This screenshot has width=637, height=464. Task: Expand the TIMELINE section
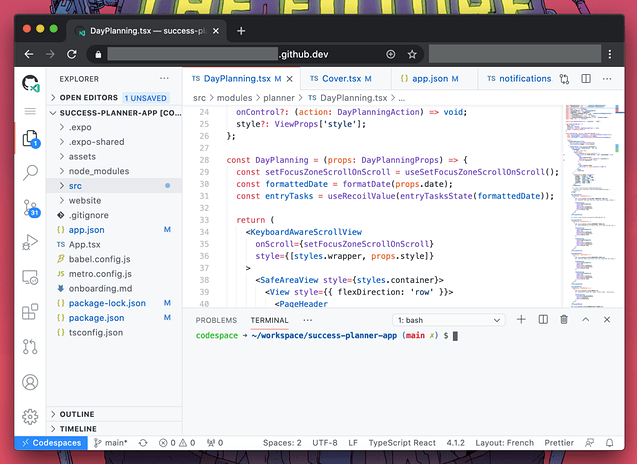(x=115, y=429)
